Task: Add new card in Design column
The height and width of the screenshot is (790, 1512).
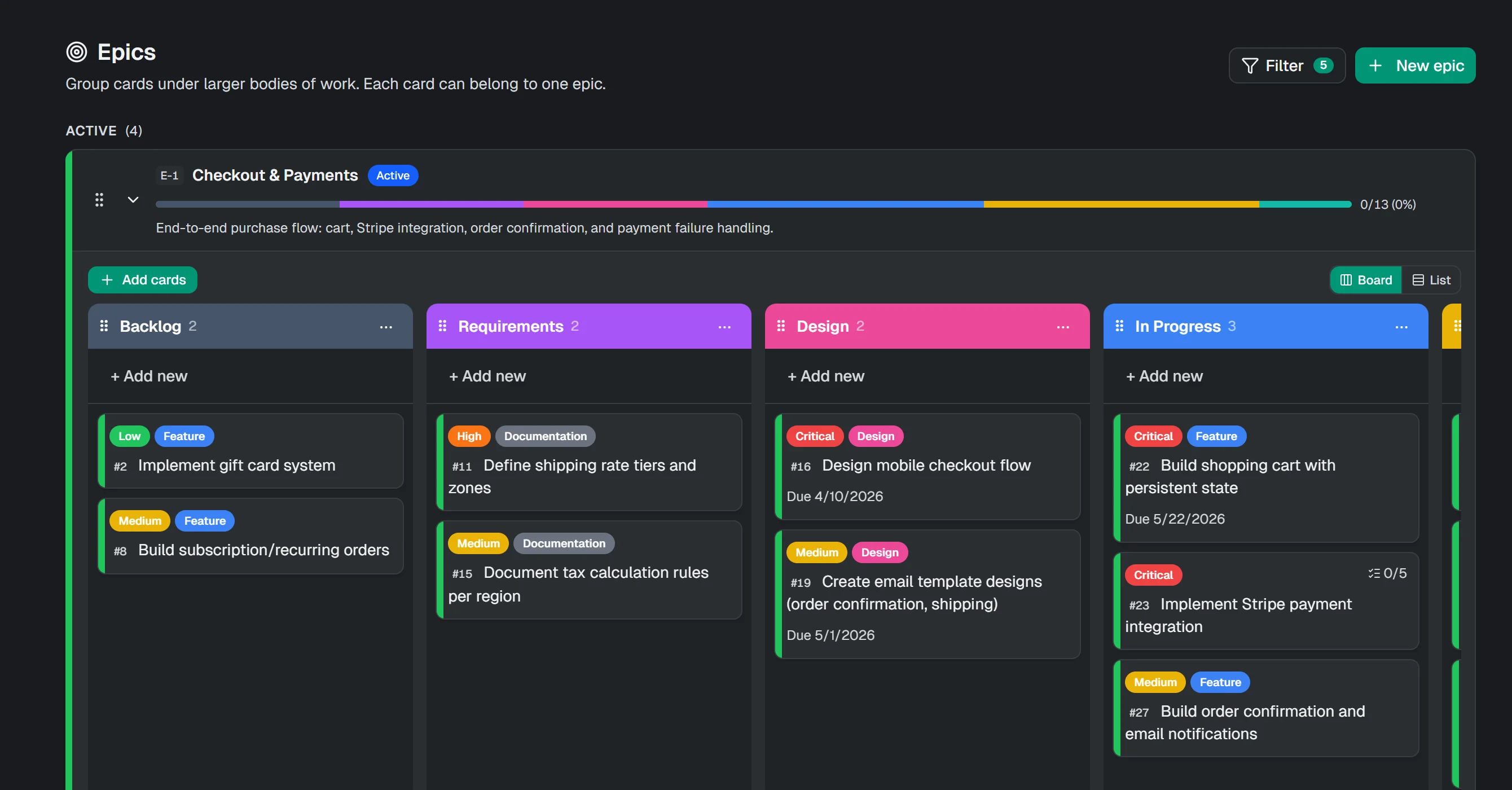Action: pyautogui.click(x=826, y=376)
